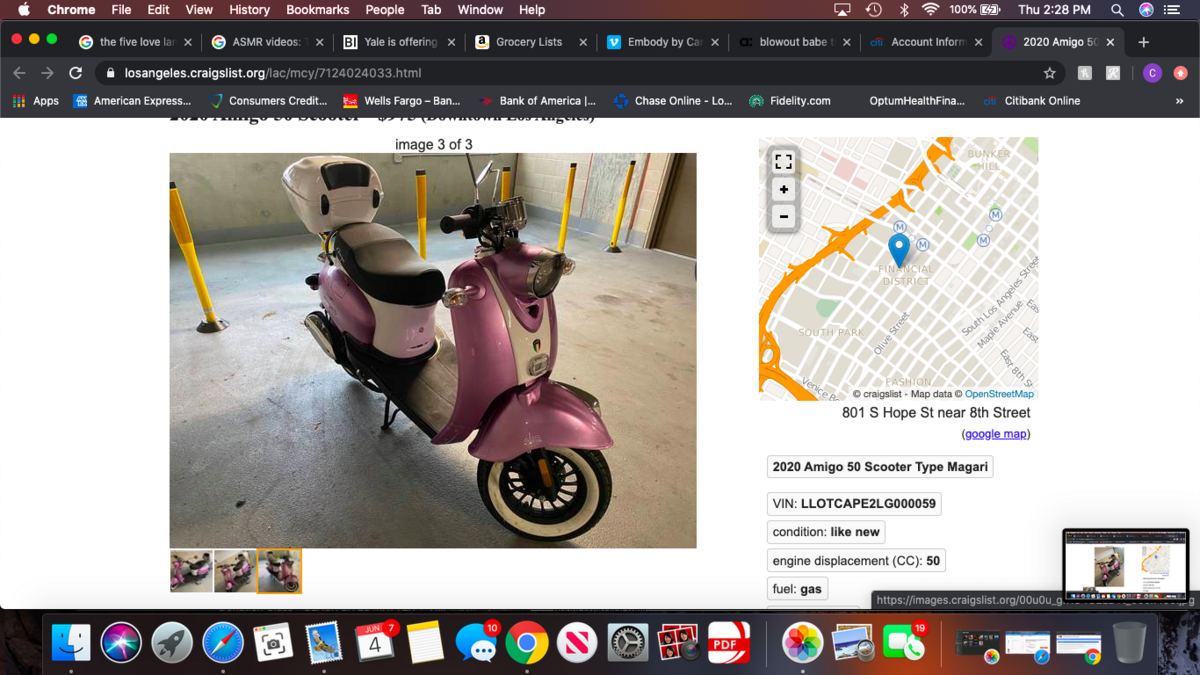Open Calendar showing June 4
This screenshot has height=675, width=1200.
pyautogui.click(x=375, y=643)
